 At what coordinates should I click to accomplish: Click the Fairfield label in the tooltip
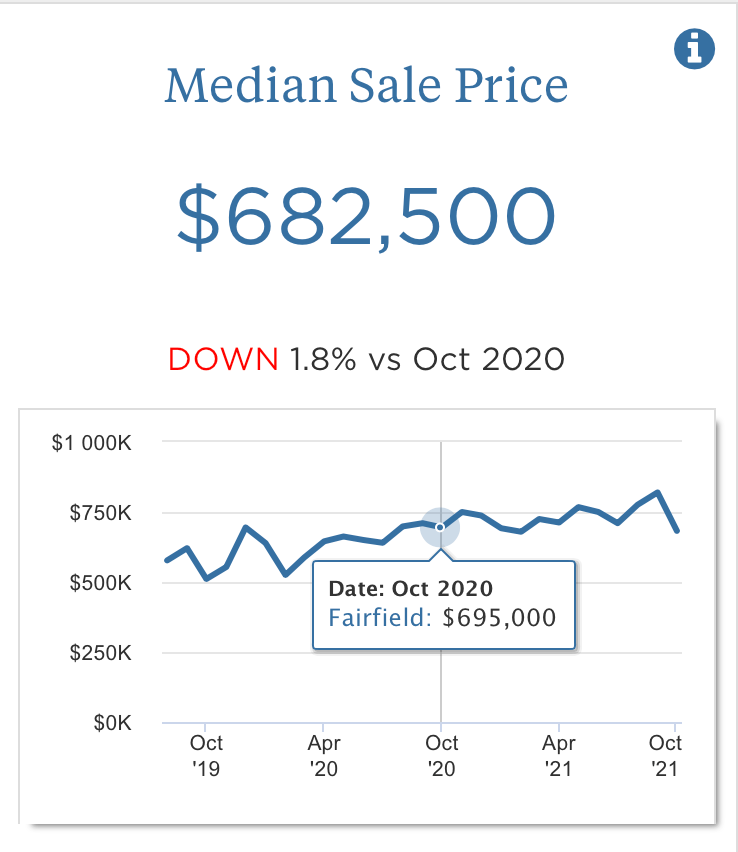tap(379, 617)
